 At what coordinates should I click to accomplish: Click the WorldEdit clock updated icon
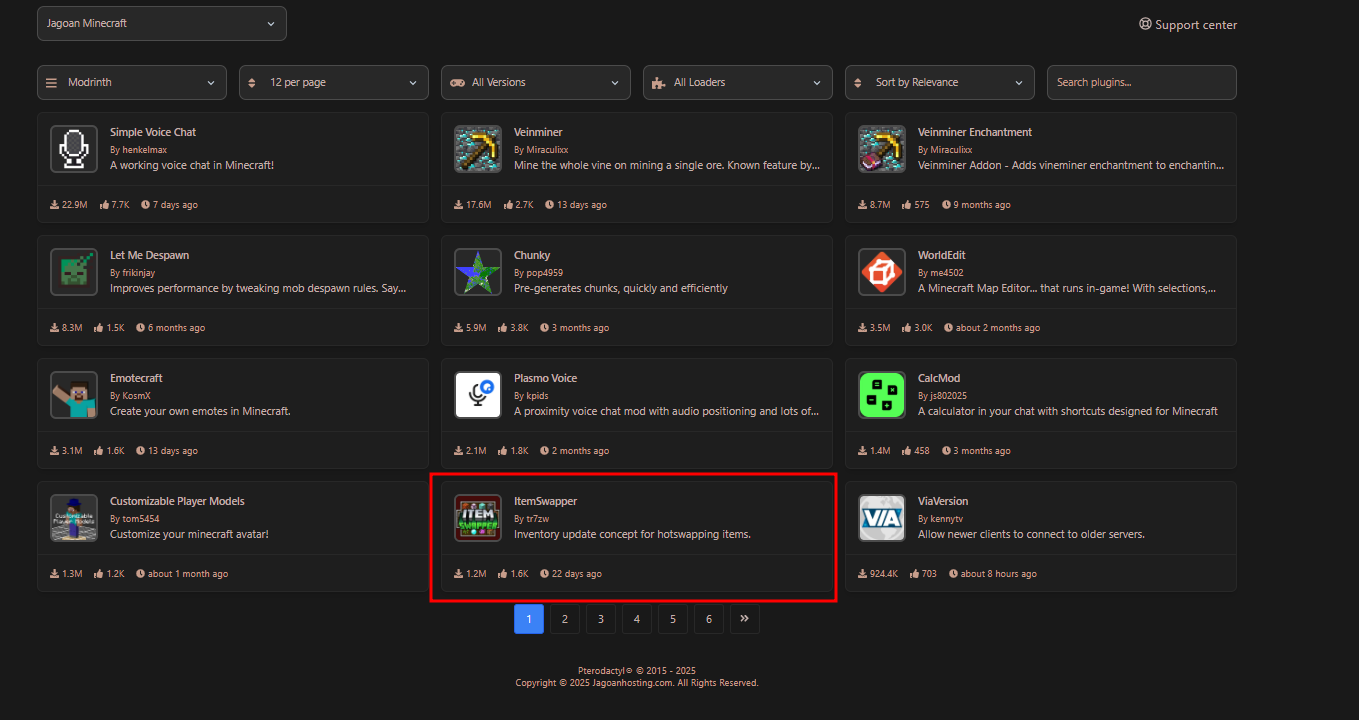coord(948,328)
